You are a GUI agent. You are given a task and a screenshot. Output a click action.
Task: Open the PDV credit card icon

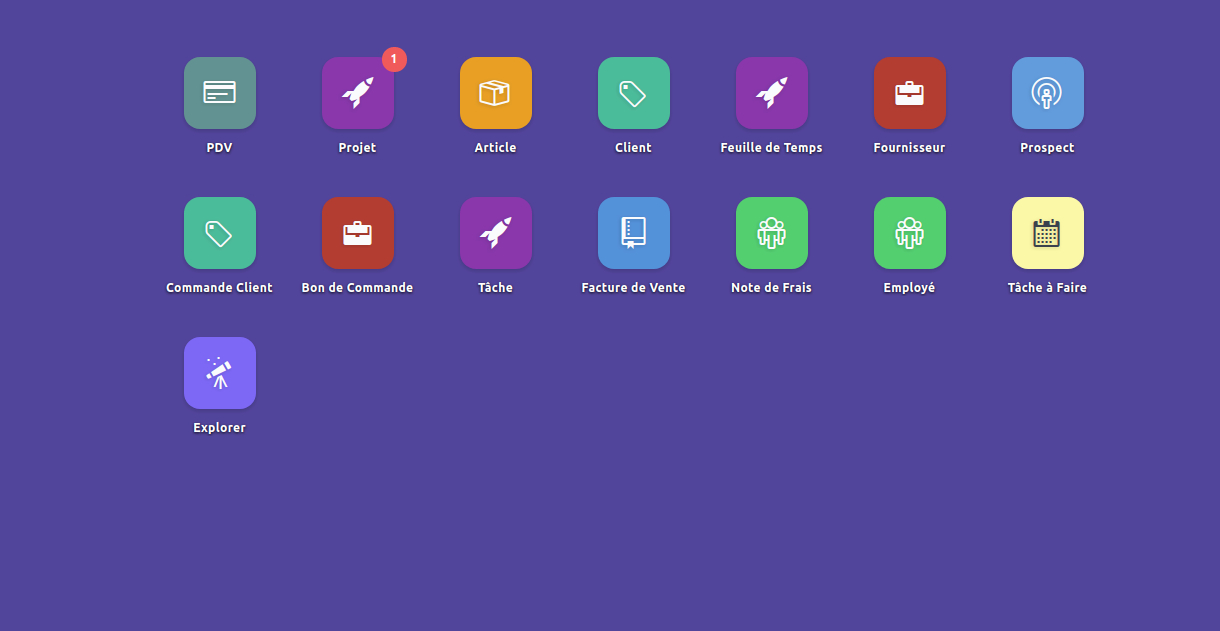pos(220,93)
